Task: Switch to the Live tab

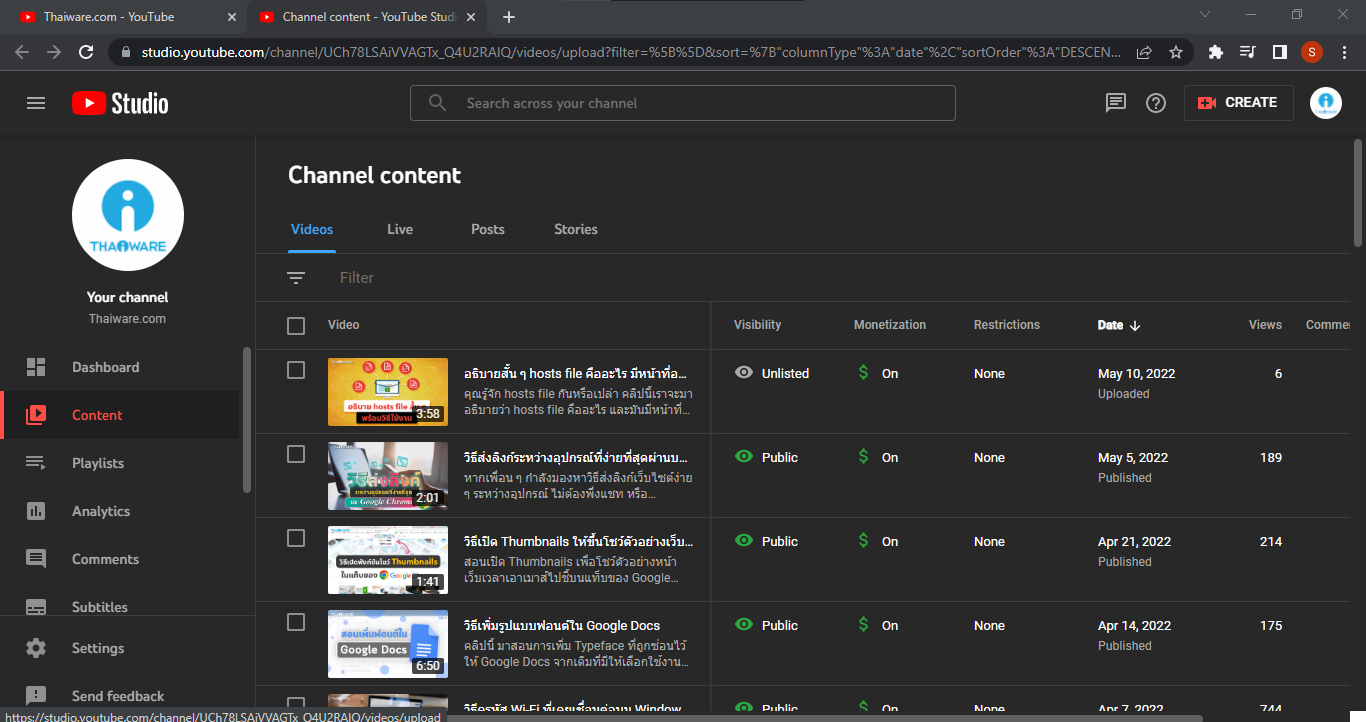Action: coord(400,229)
